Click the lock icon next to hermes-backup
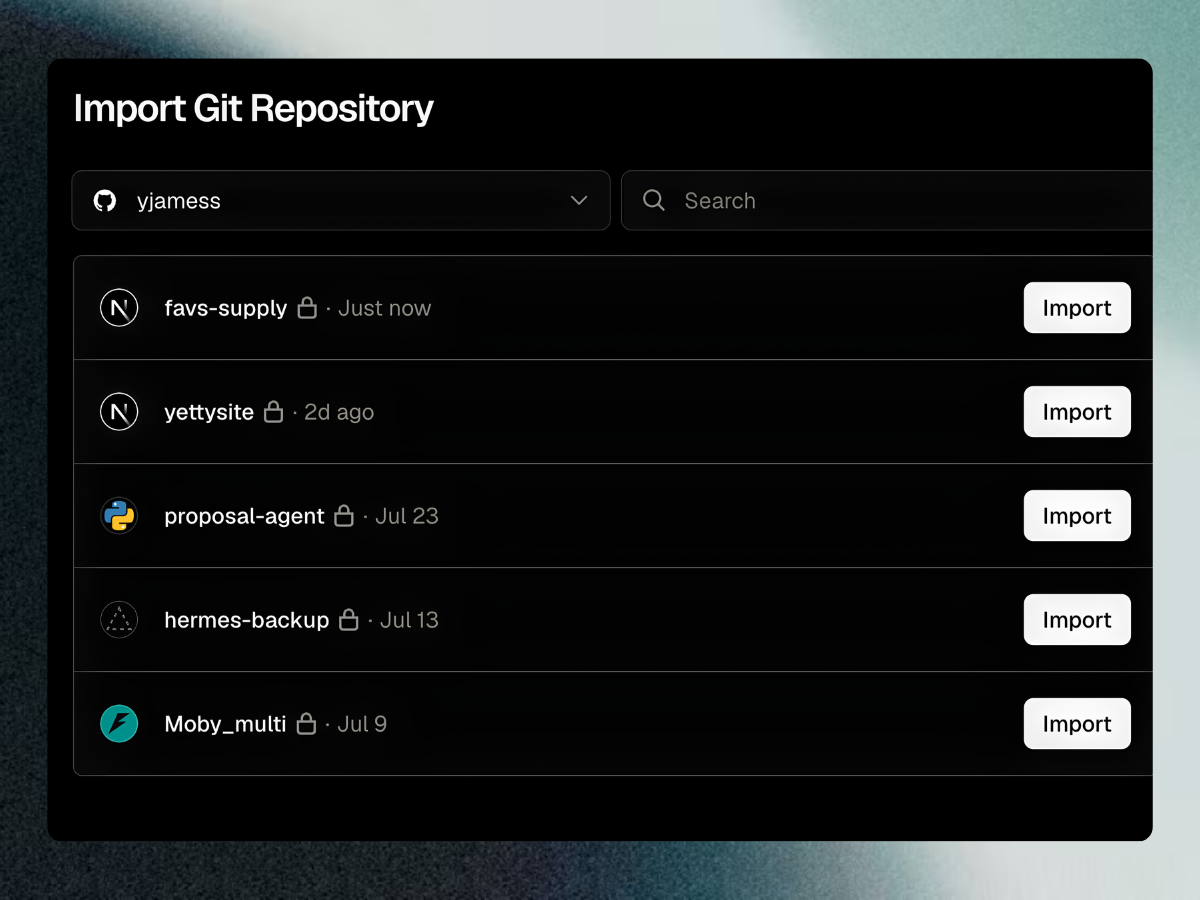 click(x=348, y=620)
